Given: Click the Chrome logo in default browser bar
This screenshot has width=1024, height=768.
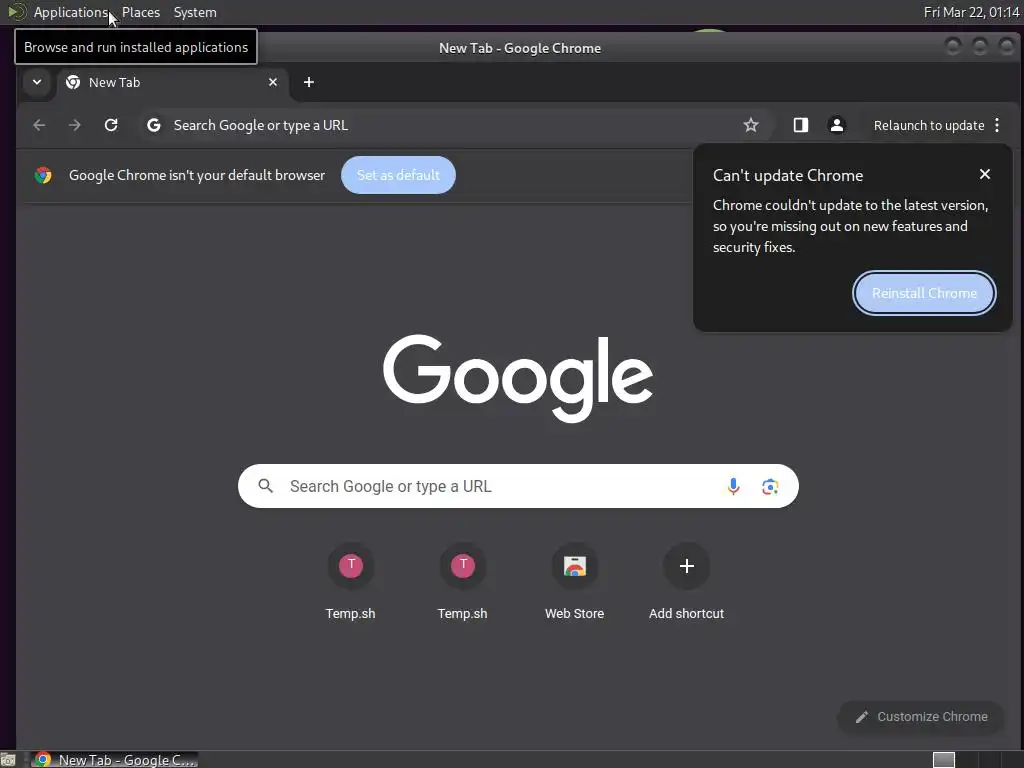Looking at the screenshot, I should click(x=43, y=175).
